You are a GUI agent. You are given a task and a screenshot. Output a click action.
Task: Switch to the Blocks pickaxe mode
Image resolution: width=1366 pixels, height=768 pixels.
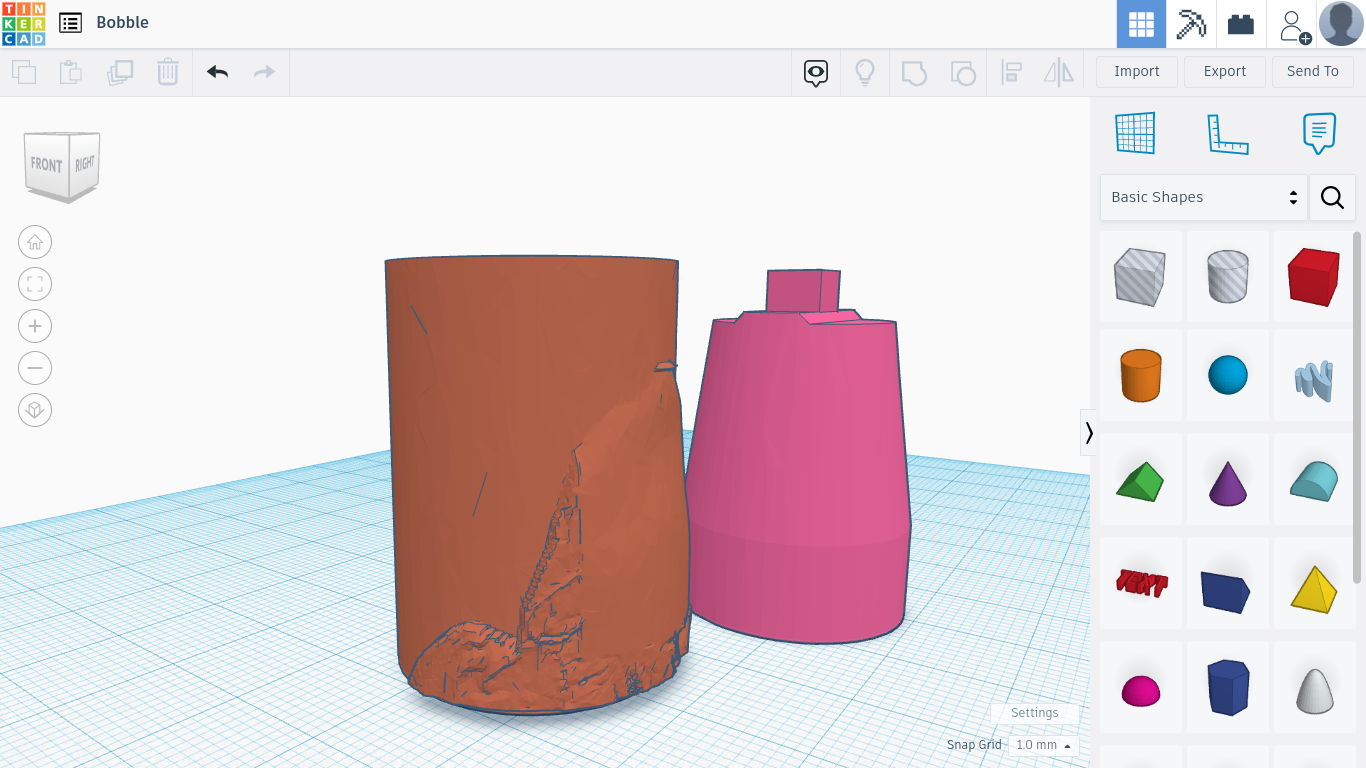1191,24
